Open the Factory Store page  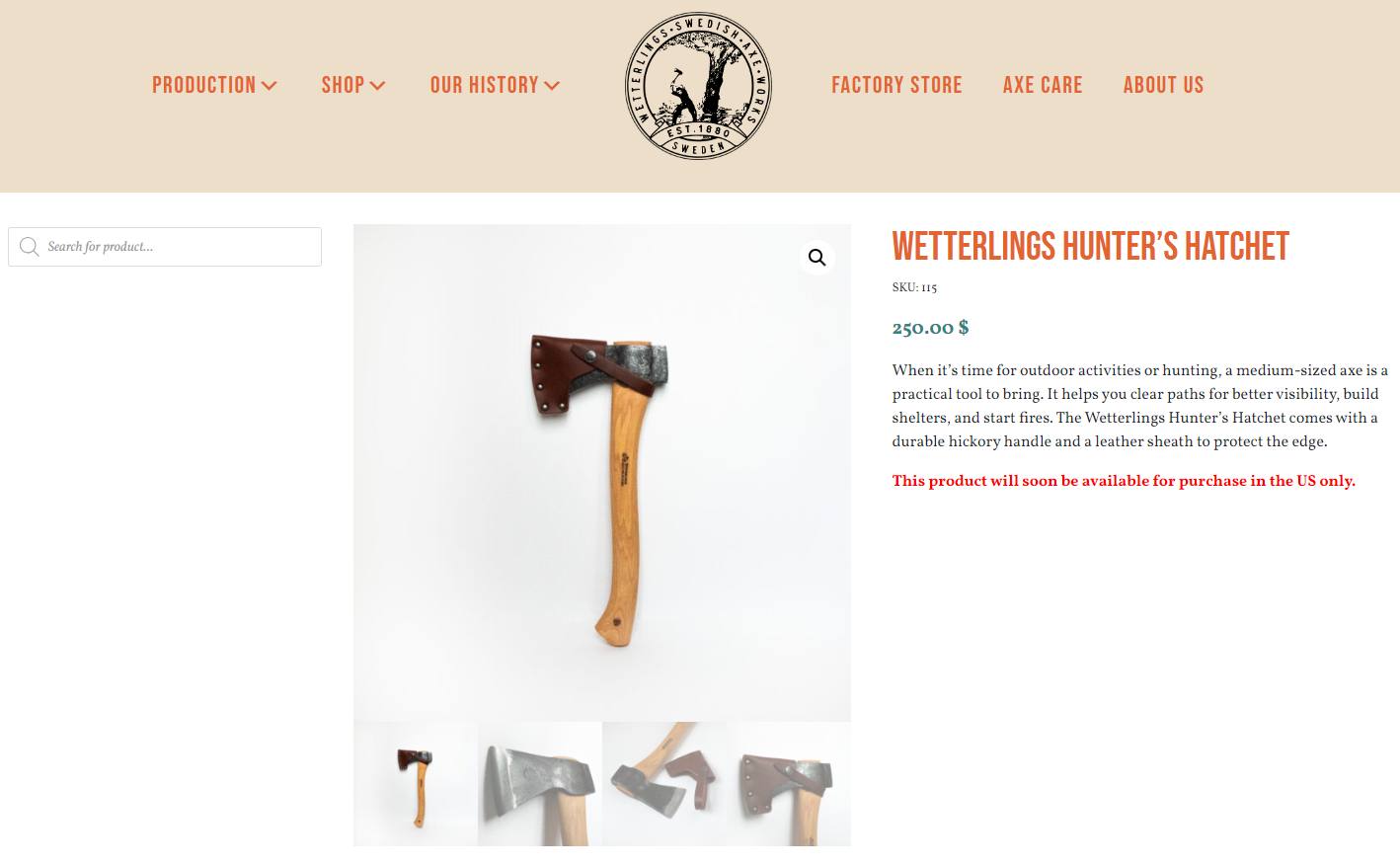tap(896, 85)
